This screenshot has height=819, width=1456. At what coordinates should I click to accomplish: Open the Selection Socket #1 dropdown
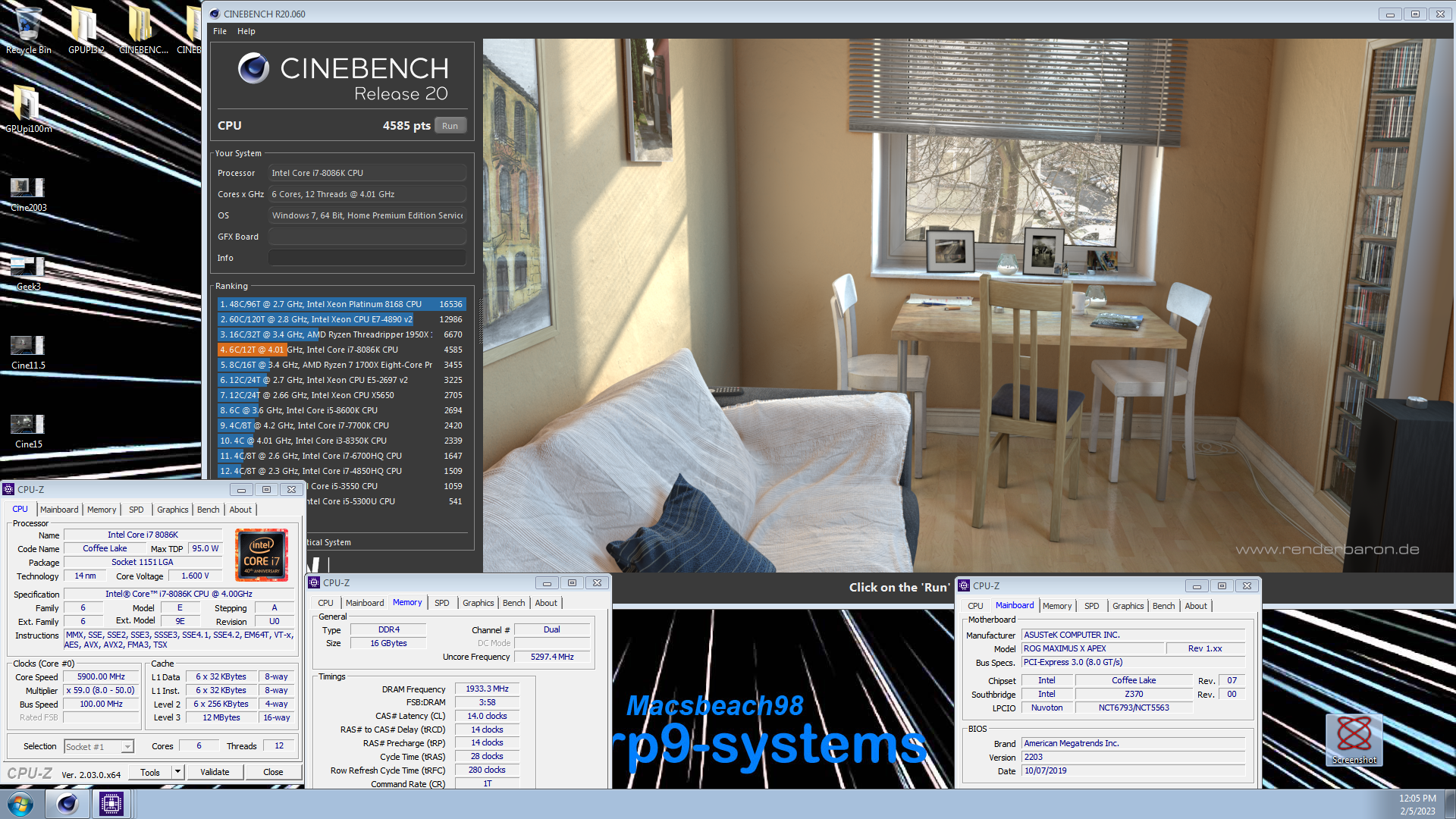click(99, 747)
